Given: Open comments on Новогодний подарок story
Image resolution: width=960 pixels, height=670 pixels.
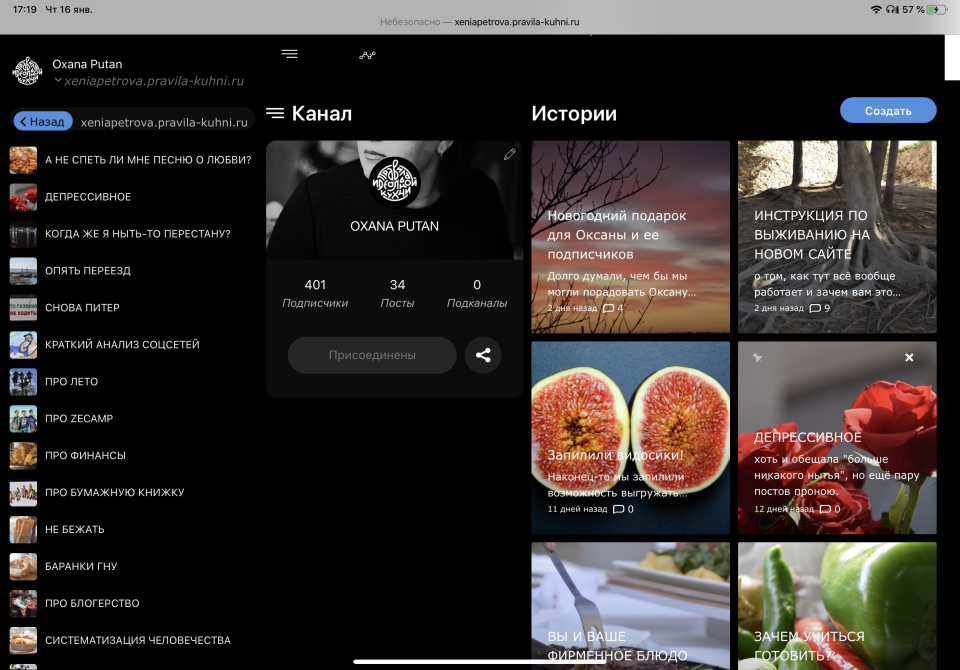Looking at the screenshot, I should pyautogui.click(x=612, y=308).
